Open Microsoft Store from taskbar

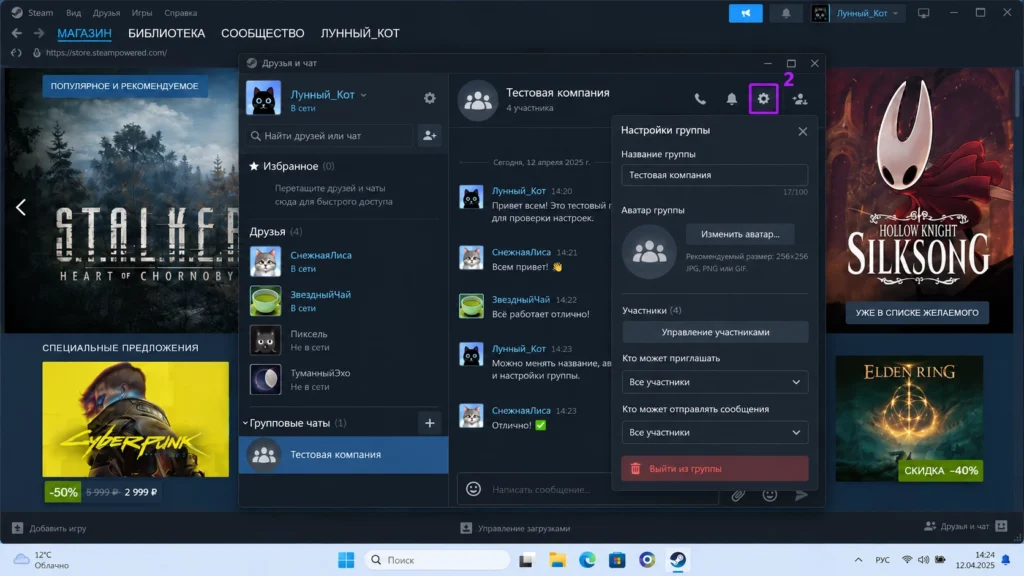(617, 560)
